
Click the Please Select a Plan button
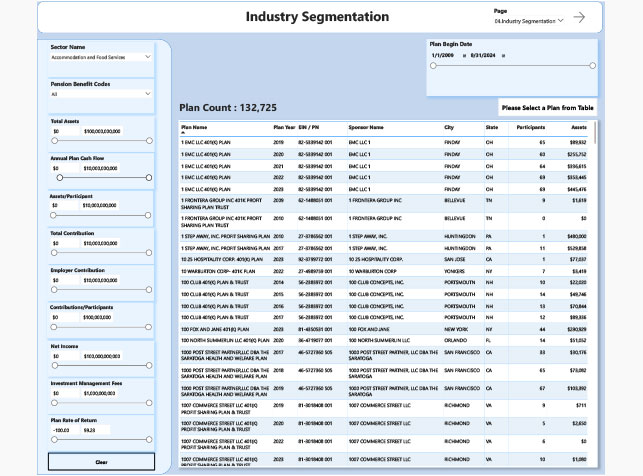pos(548,108)
